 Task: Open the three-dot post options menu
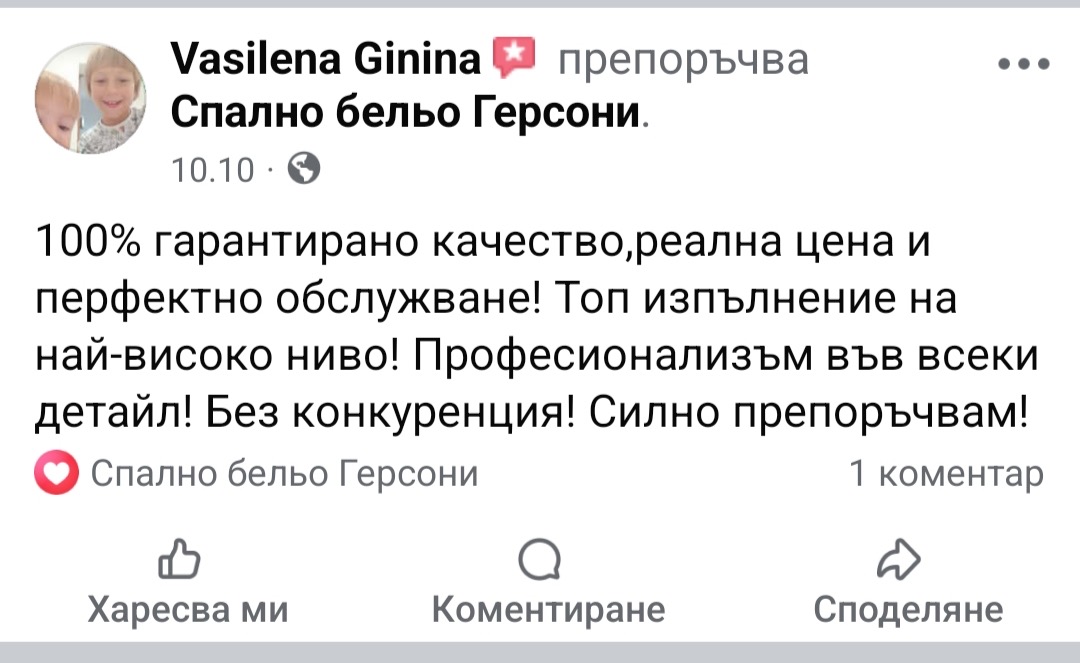tap(1024, 65)
